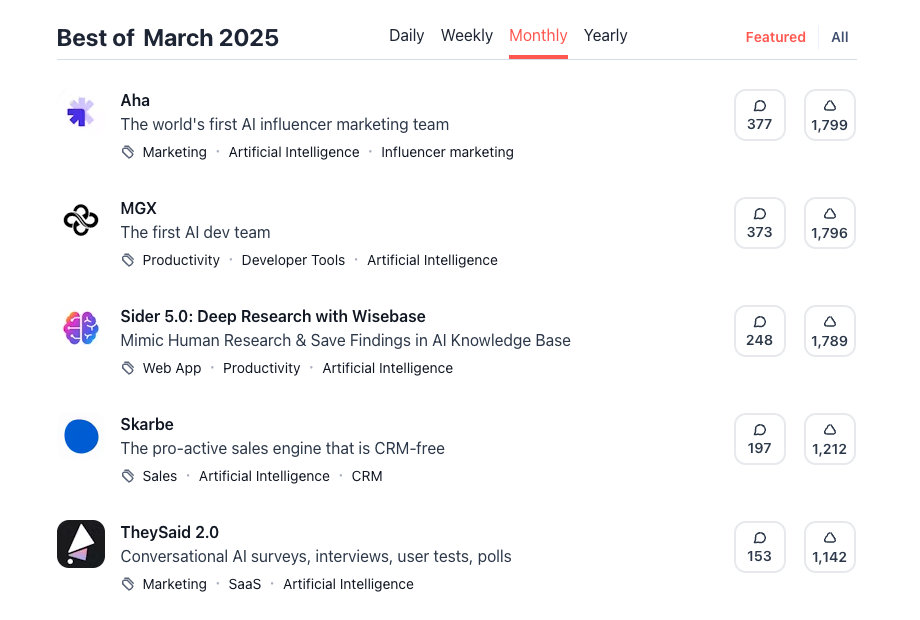Open the Influencer marketing topic under Aha
920x620 pixels.
pyautogui.click(x=447, y=153)
